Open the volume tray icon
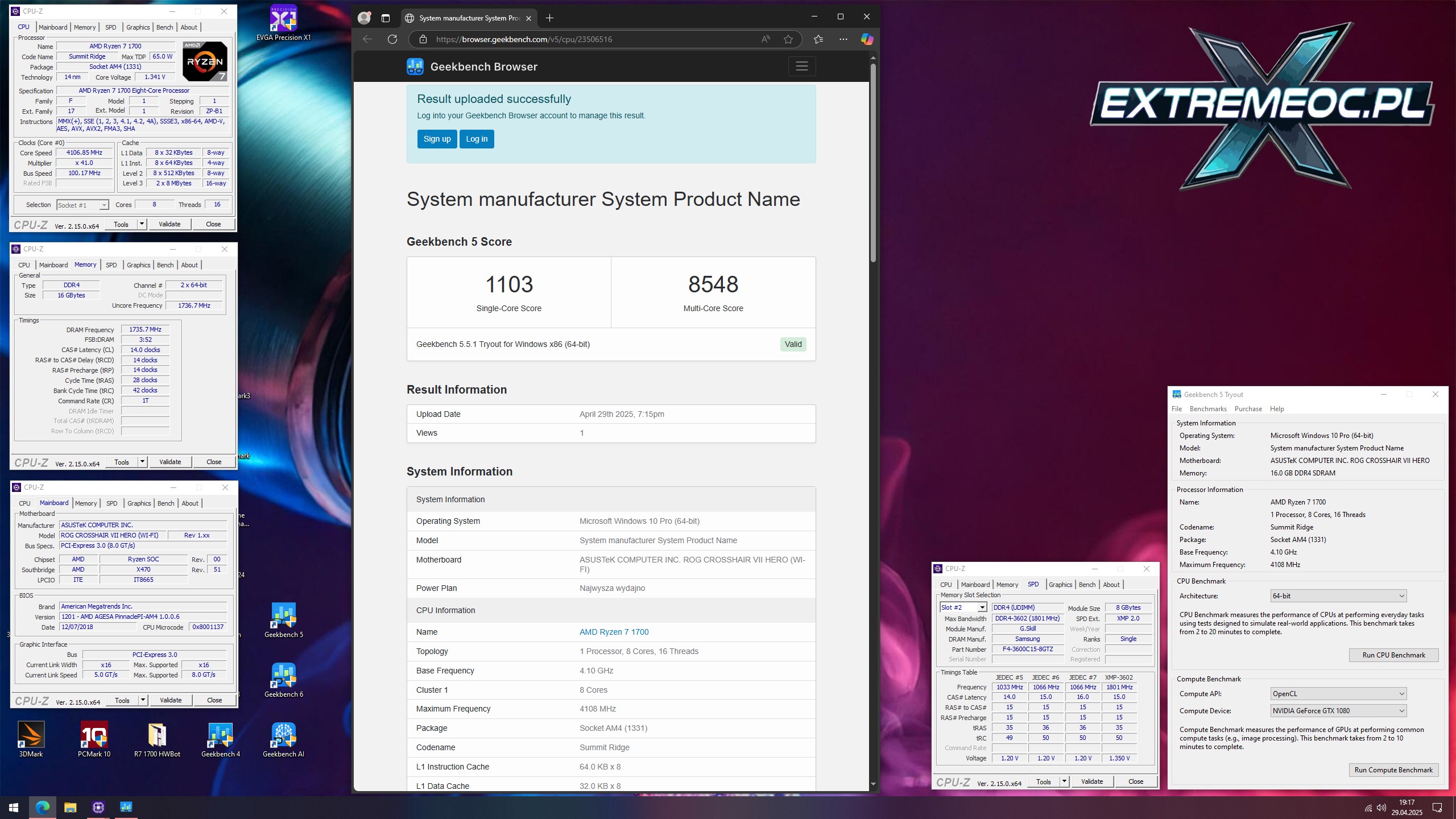The width and height of the screenshot is (1456, 819). pyautogui.click(x=1380, y=808)
